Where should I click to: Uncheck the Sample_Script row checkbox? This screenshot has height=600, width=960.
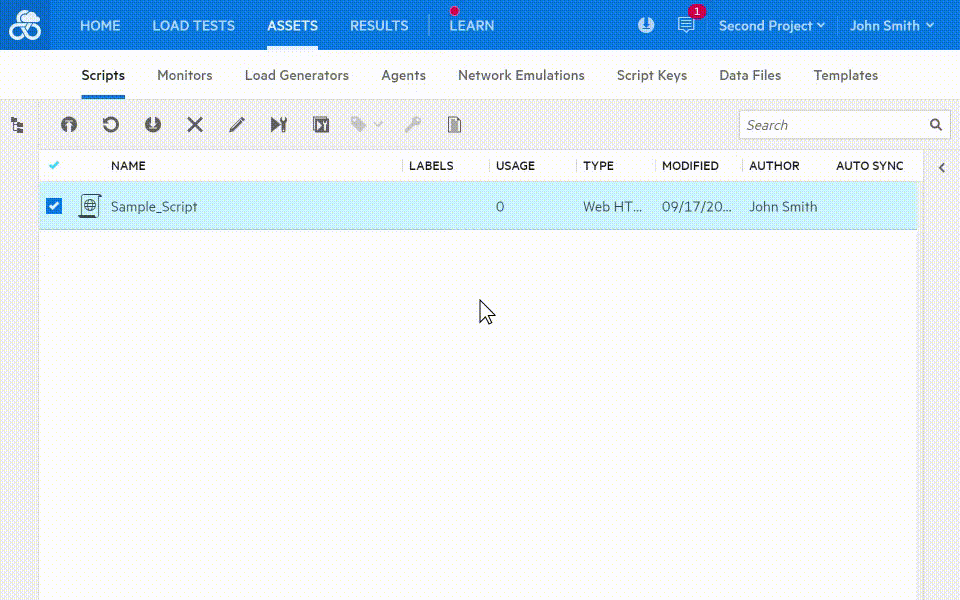(x=54, y=206)
